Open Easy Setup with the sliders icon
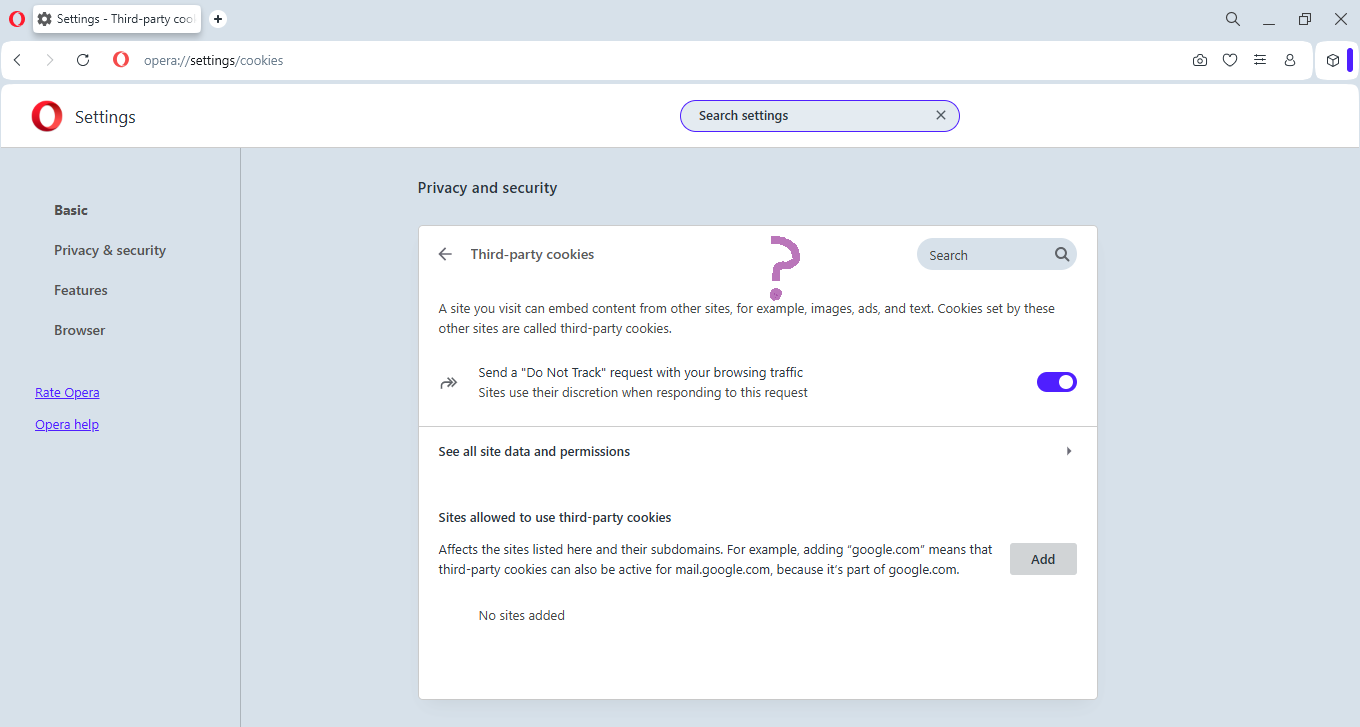This screenshot has height=727, width=1360. pyautogui.click(x=1259, y=60)
